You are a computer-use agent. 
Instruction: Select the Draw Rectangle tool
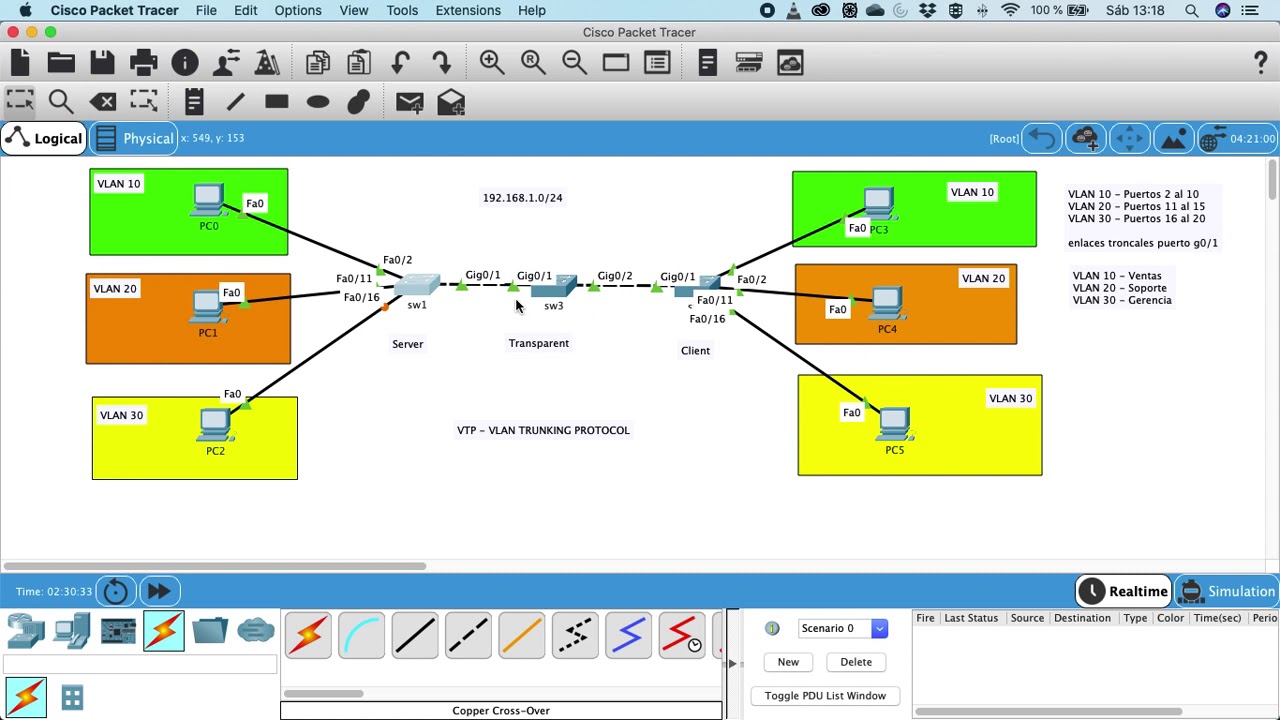(x=277, y=102)
